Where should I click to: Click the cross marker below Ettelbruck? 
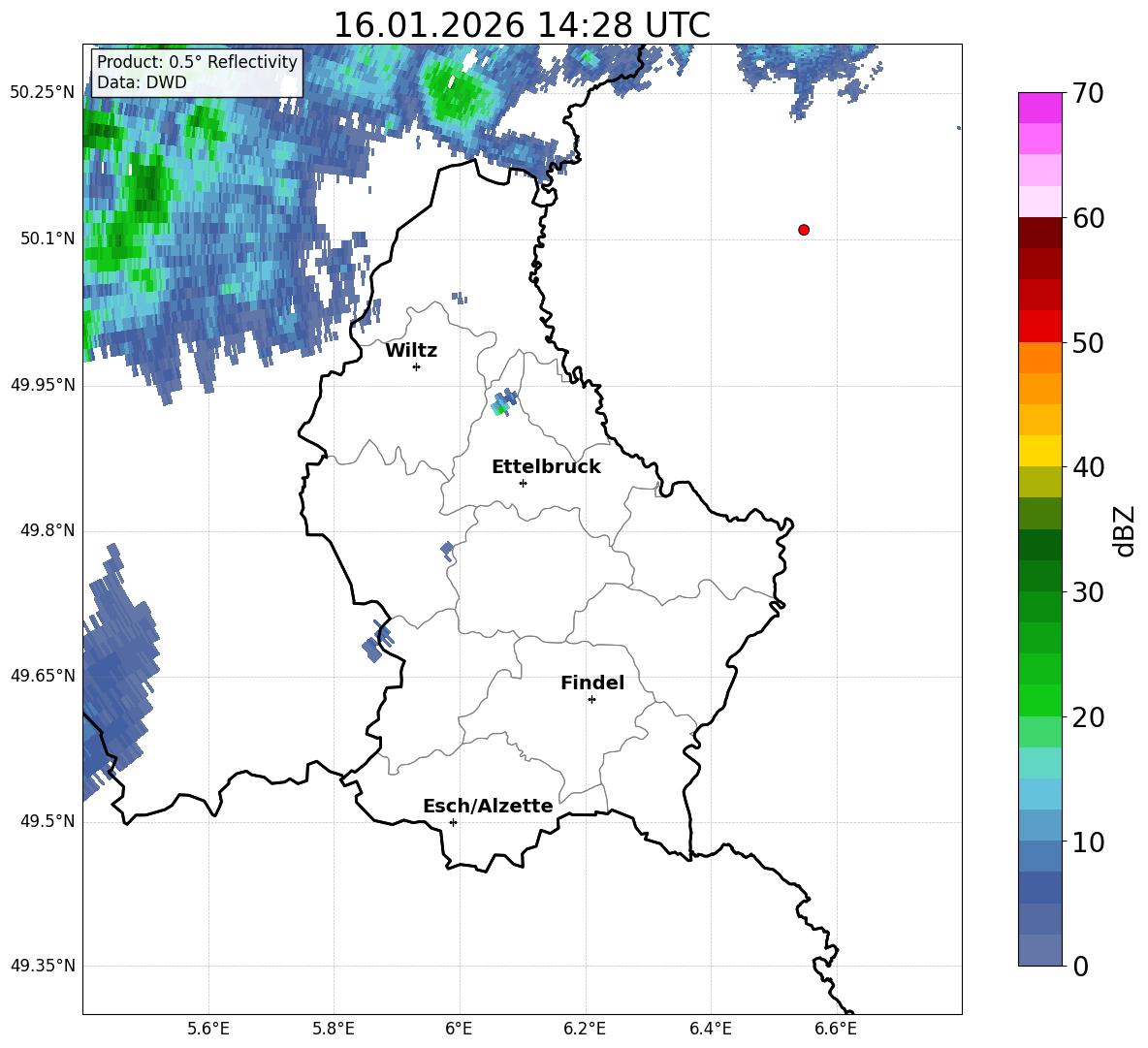523,483
